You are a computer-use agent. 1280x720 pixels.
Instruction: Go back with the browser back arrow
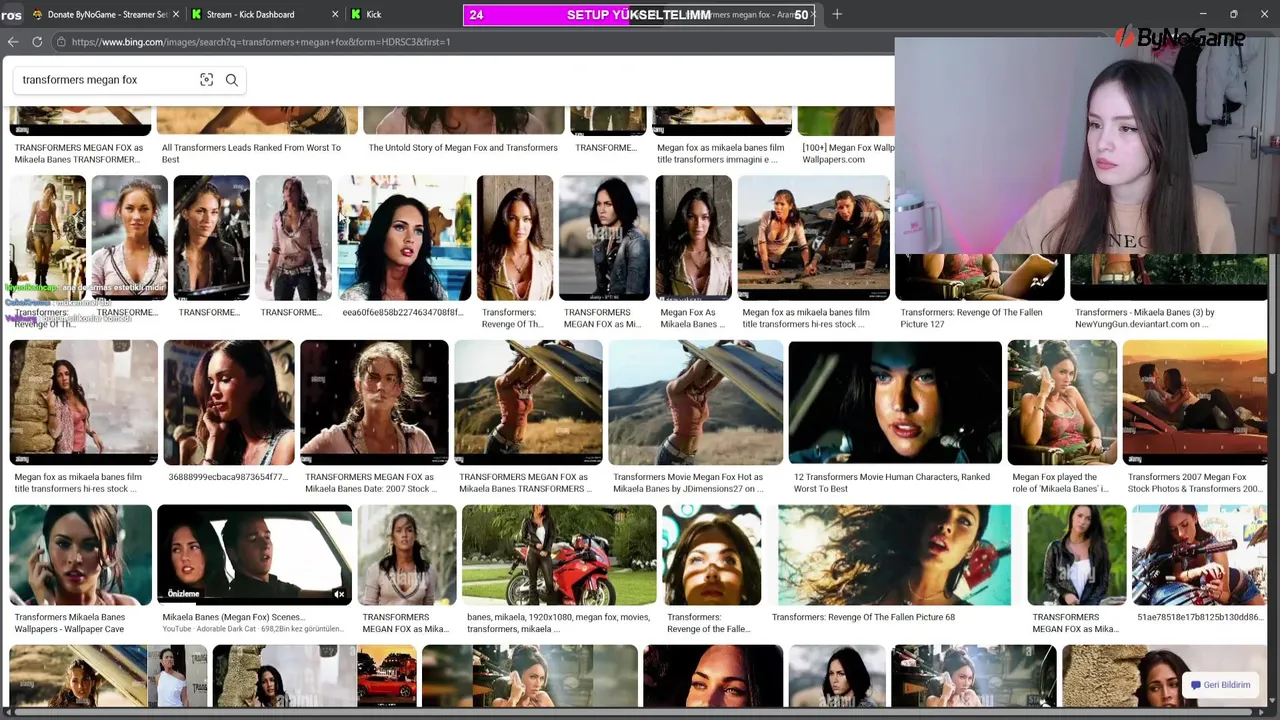(x=12, y=42)
